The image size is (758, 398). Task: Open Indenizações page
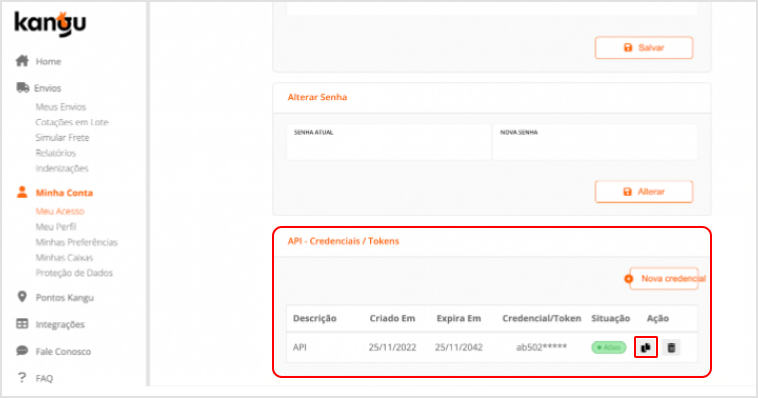(62, 169)
